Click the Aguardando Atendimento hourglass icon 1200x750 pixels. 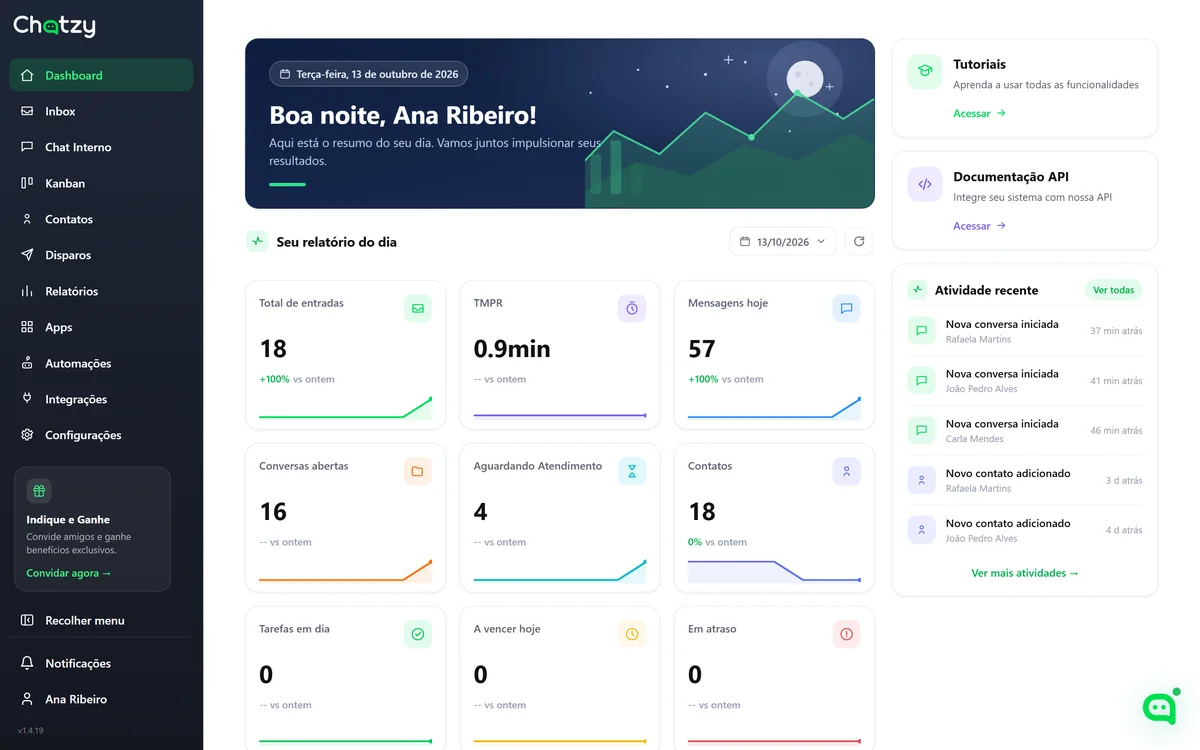(632, 472)
